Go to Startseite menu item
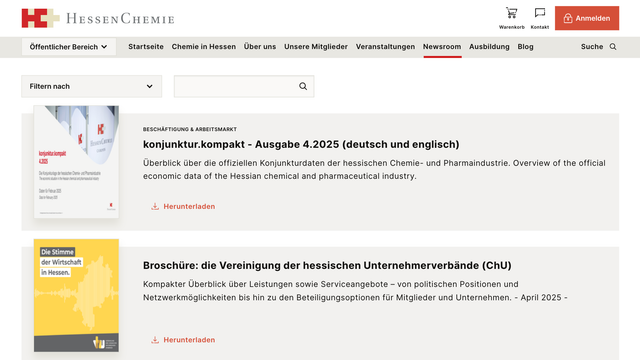 (x=146, y=47)
